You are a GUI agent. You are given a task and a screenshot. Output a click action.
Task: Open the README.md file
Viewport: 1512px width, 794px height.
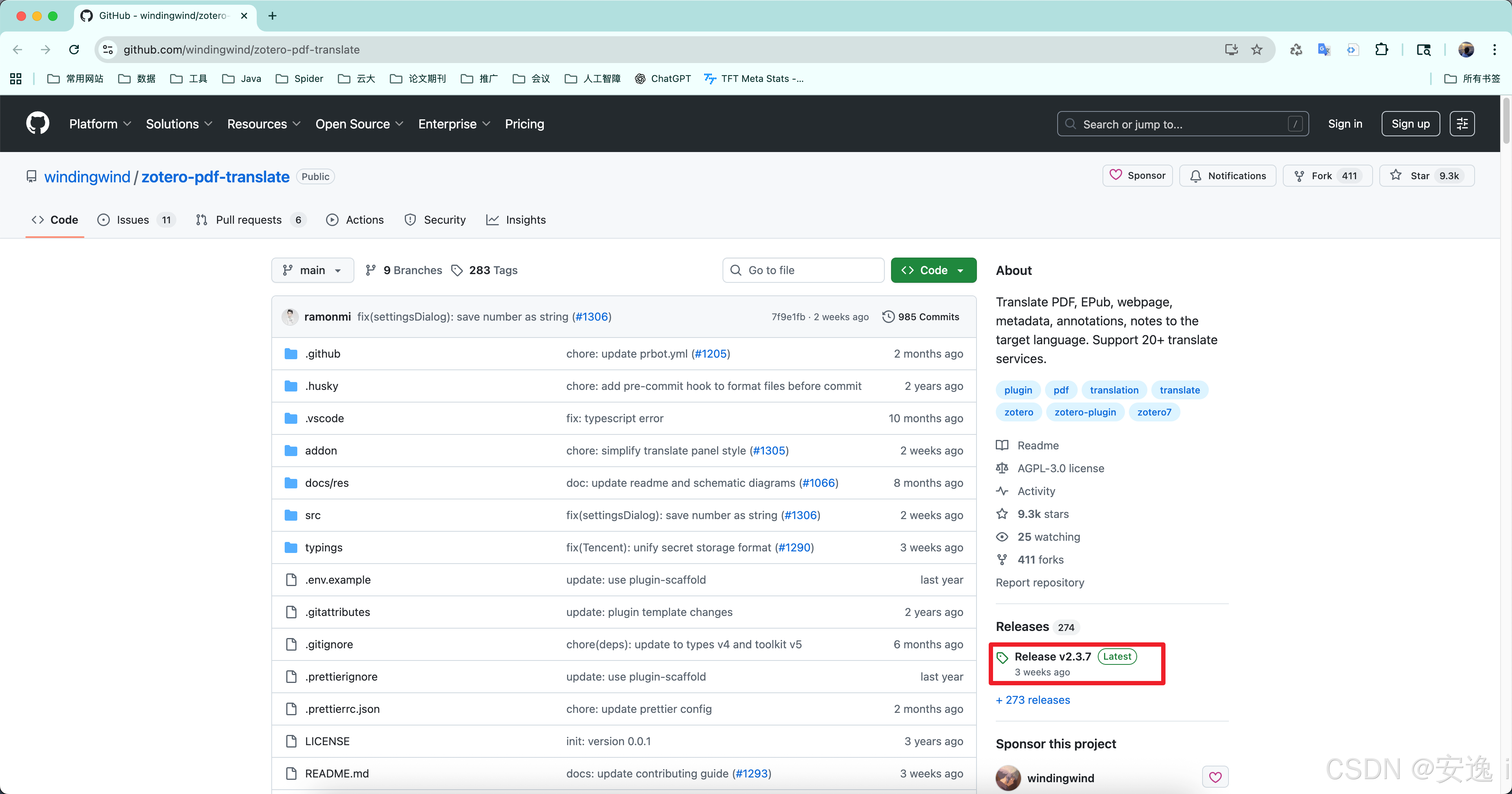(x=337, y=774)
